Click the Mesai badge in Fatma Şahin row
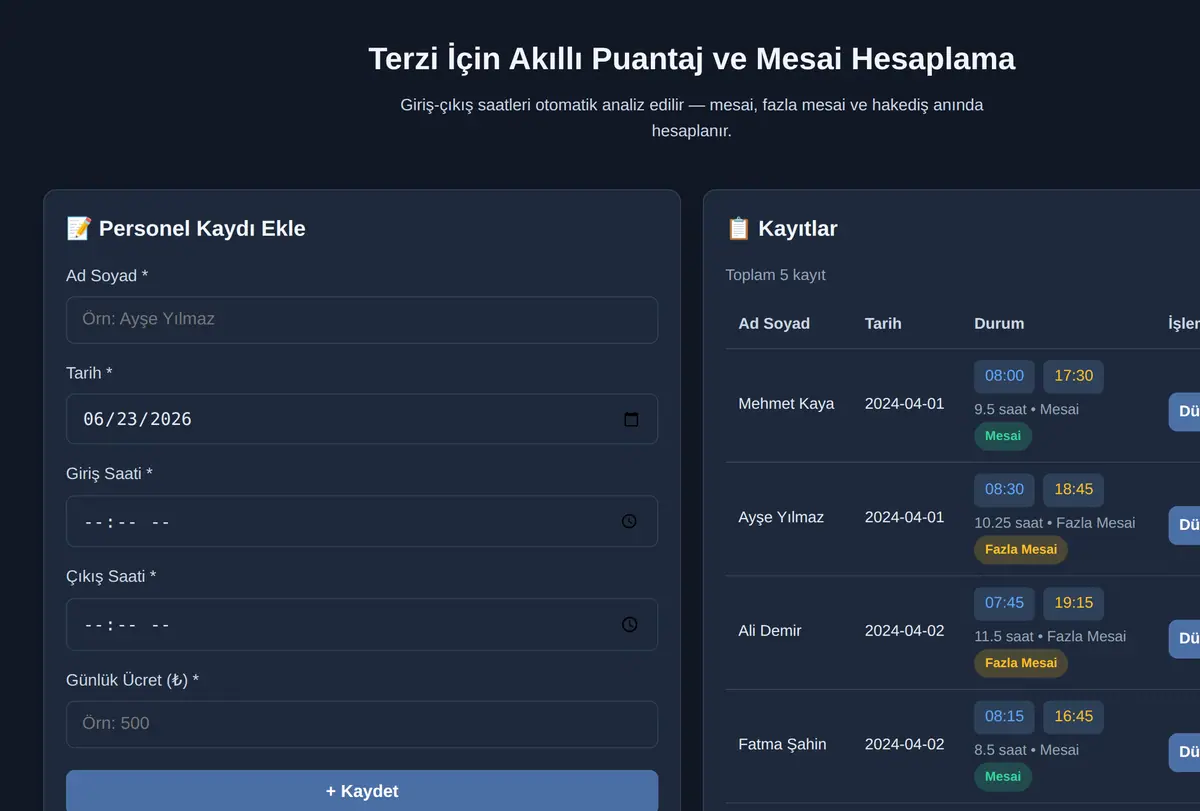Image resolution: width=1200 pixels, height=811 pixels. point(1003,777)
